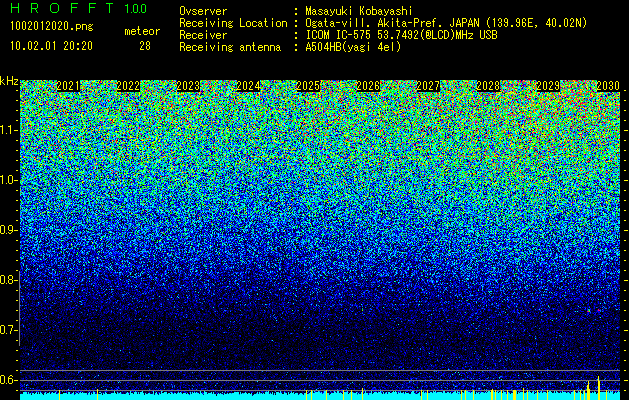Click the Ovserver field label
Screen dimensions: 629x400
pos(203,11)
